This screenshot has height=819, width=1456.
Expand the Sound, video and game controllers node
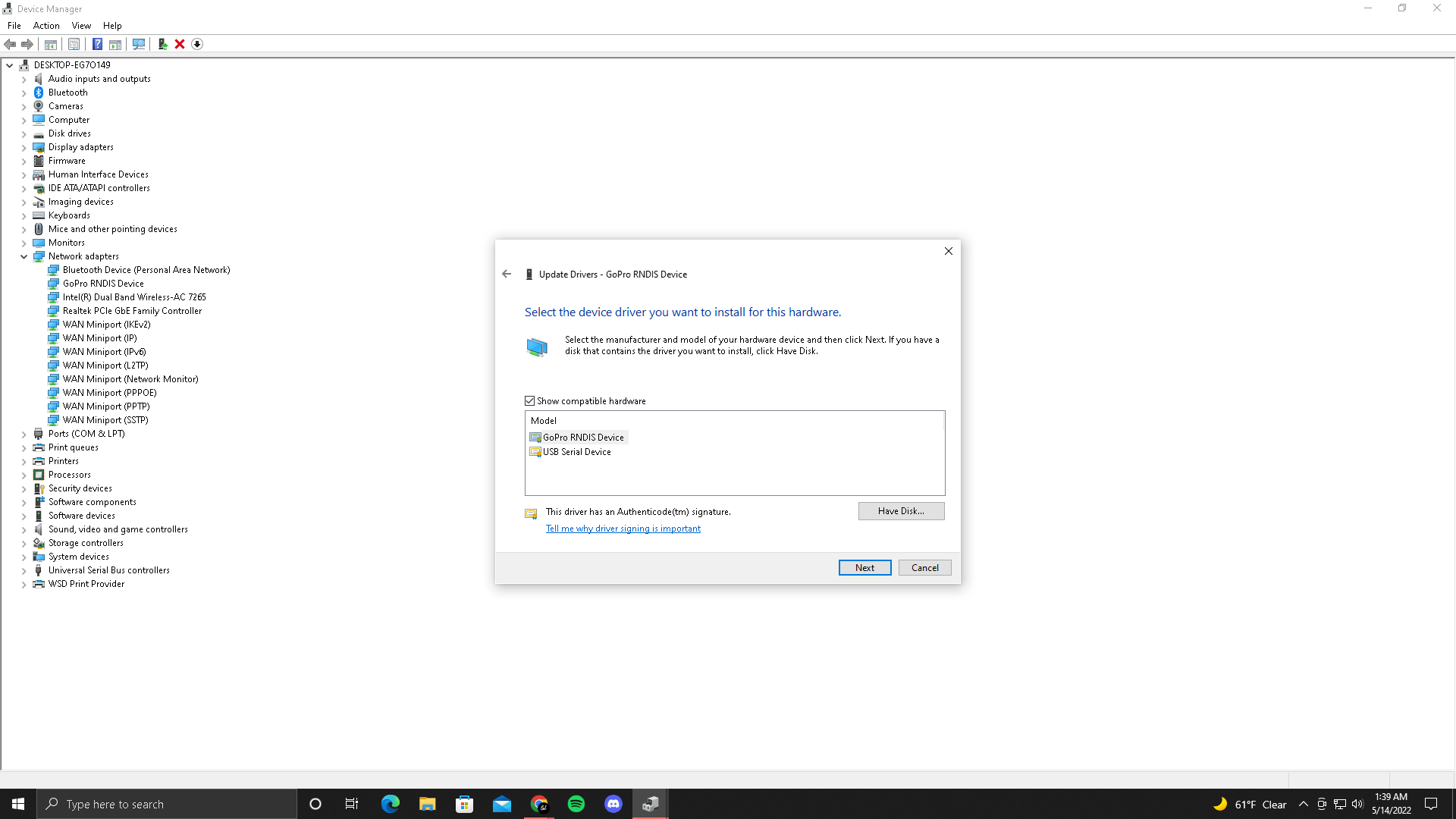(x=24, y=529)
